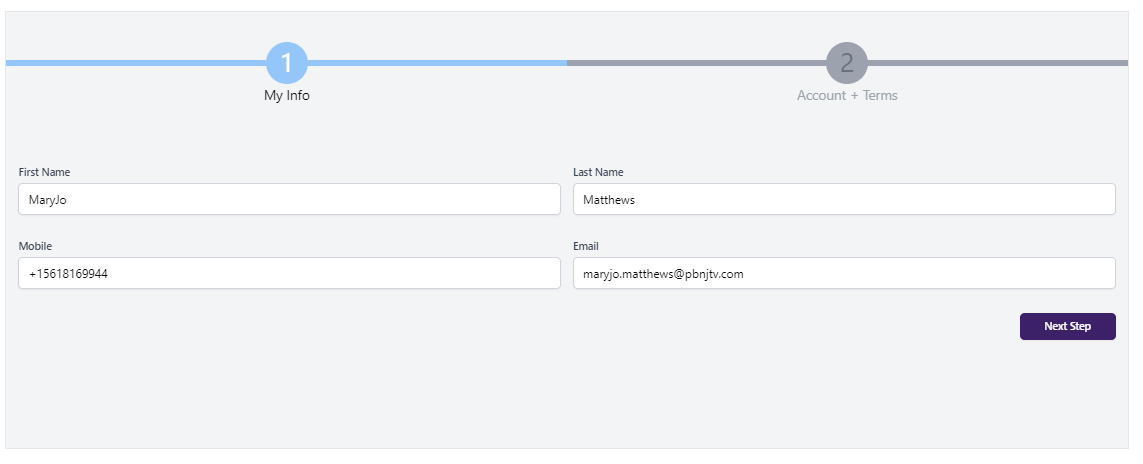
Task: Click the First Name label text
Action: tap(44, 172)
